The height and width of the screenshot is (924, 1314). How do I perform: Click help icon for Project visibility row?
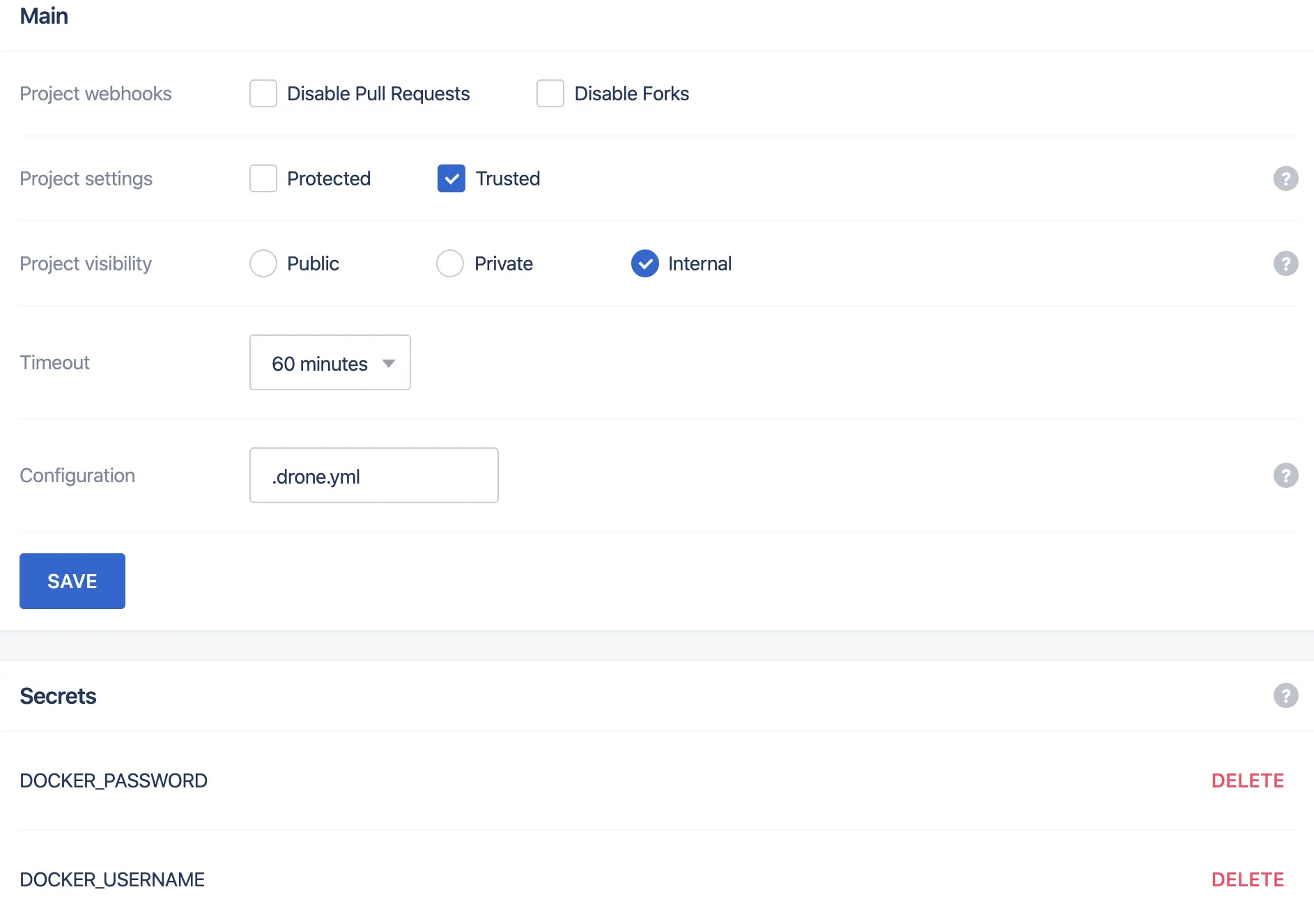coord(1285,263)
